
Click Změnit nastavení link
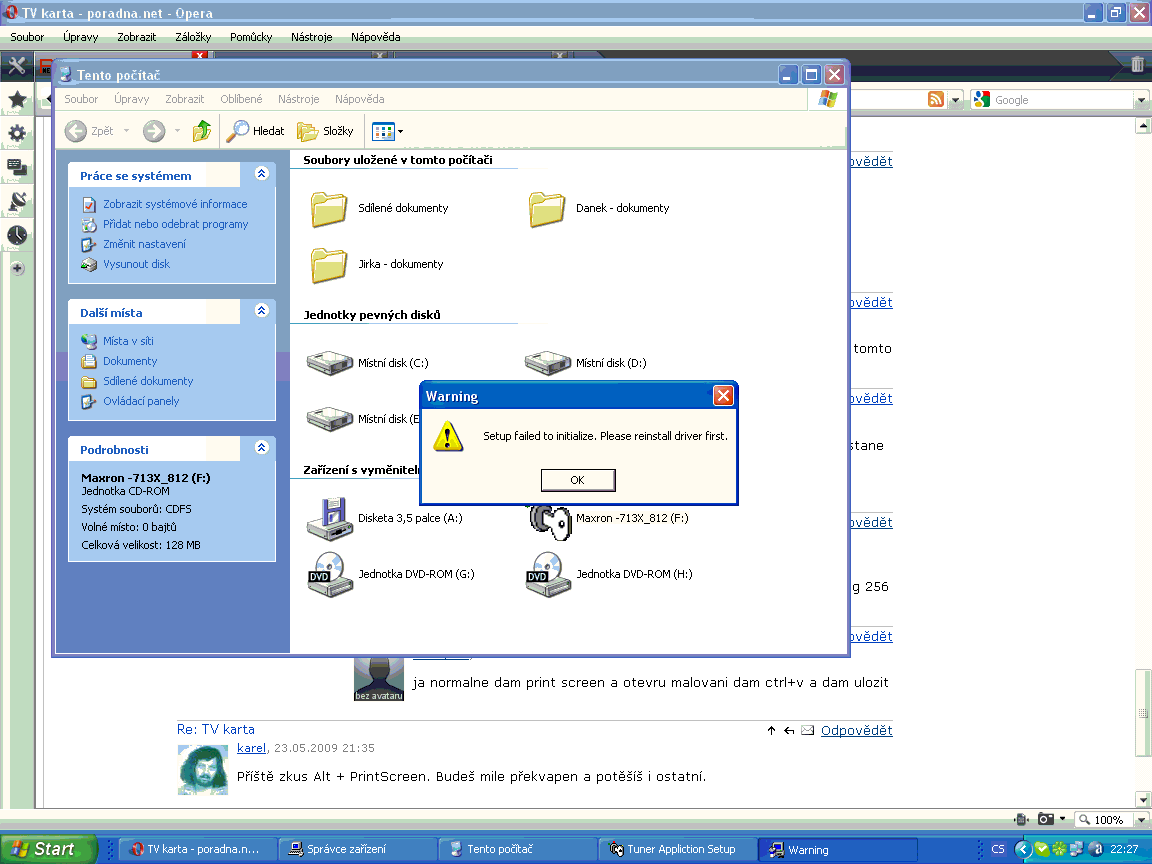(144, 244)
